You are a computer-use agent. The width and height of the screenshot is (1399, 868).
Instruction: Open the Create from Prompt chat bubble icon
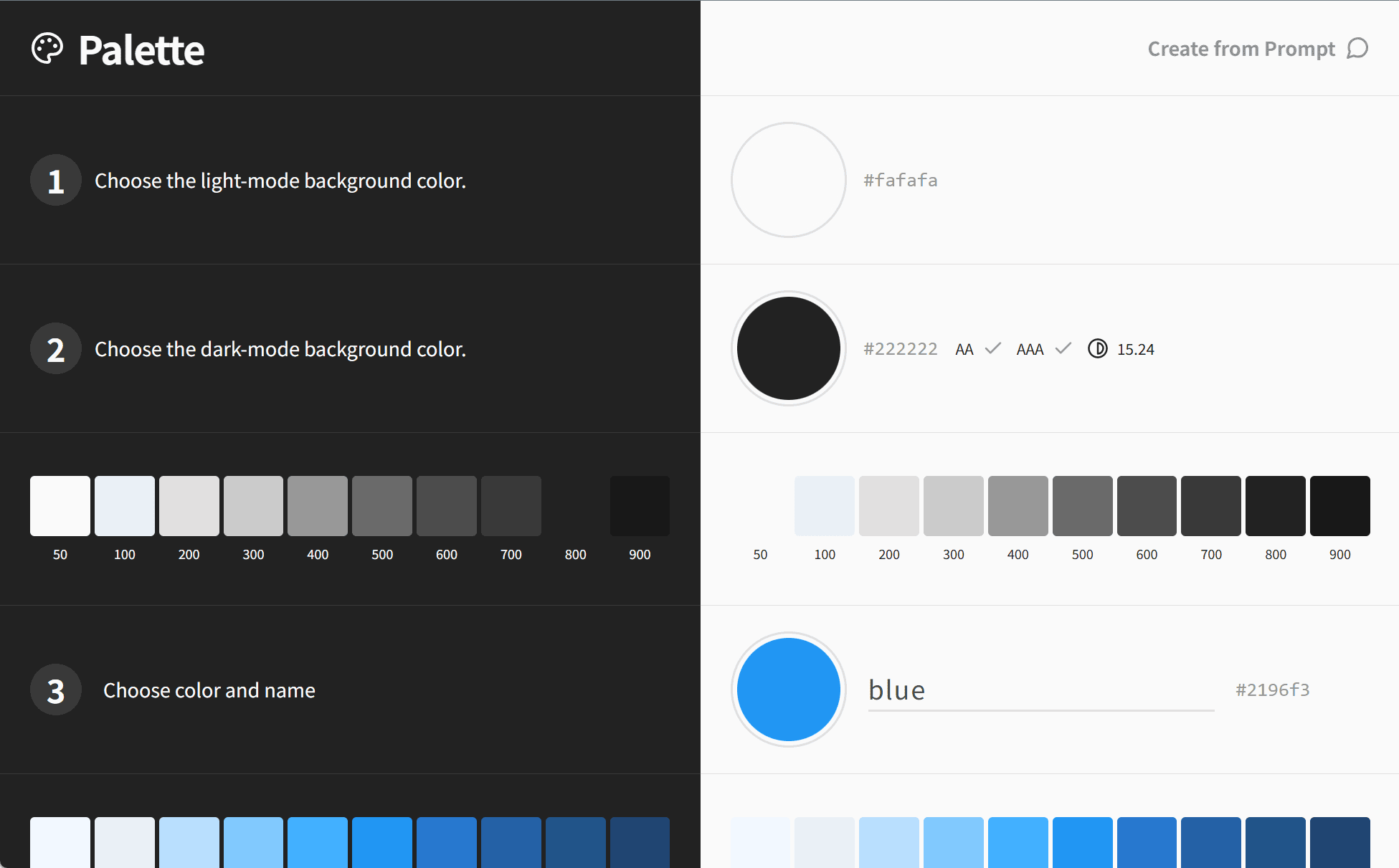(x=1359, y=48)
